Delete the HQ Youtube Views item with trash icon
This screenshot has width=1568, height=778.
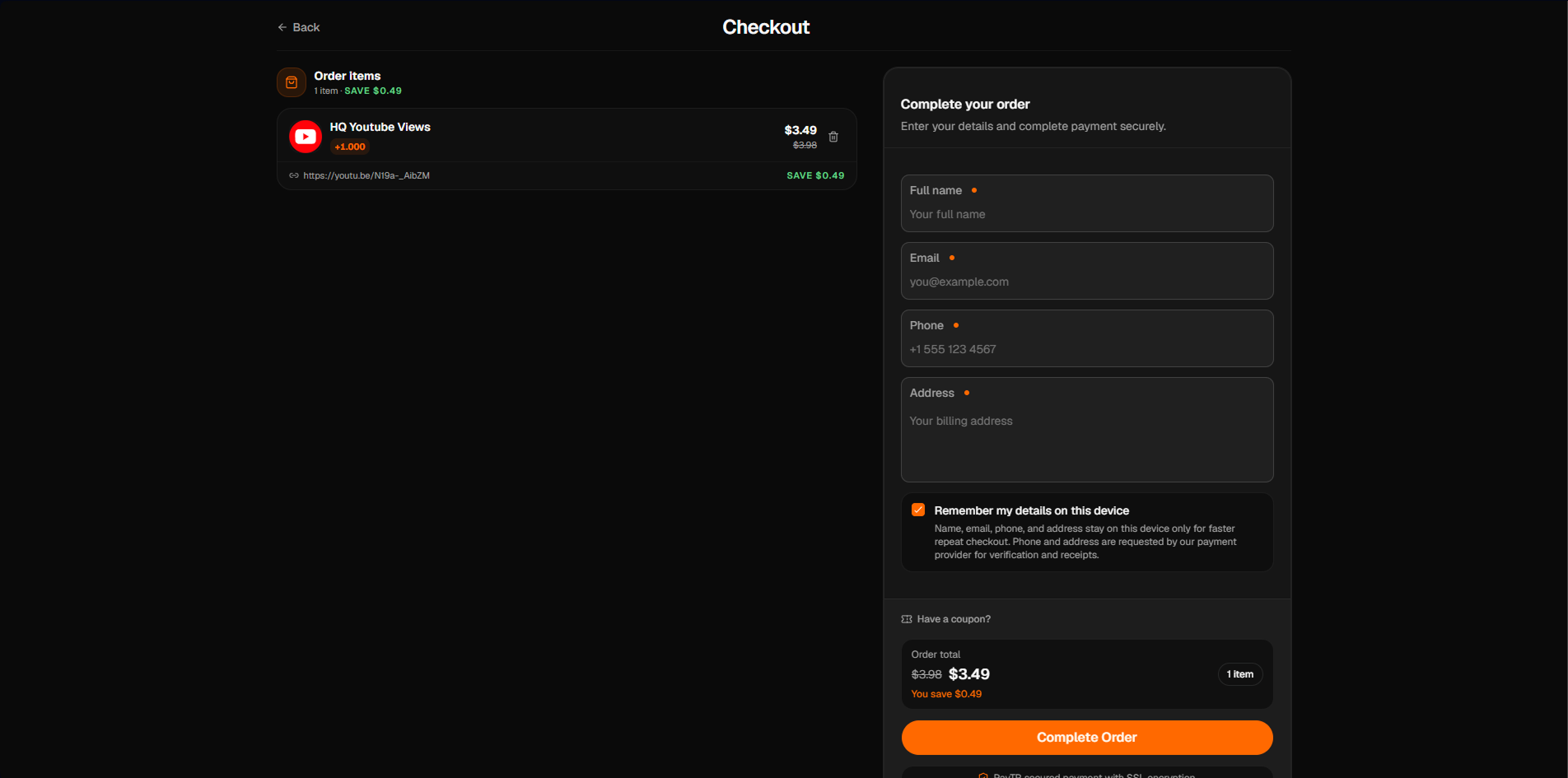(833, 137)
